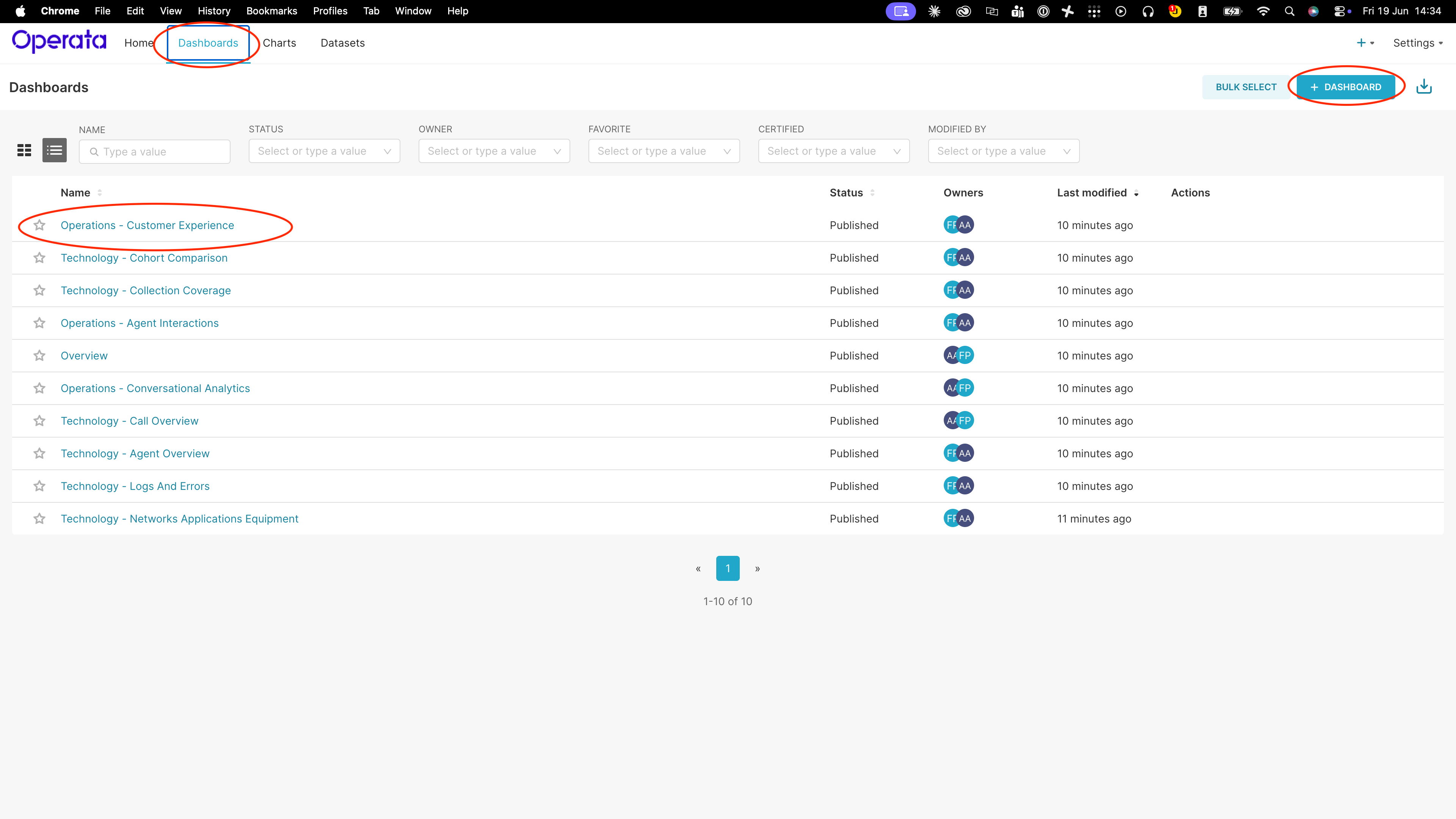Favorite Technology - Collection Coverage star

pyautogui.click(x=39, y=290)
